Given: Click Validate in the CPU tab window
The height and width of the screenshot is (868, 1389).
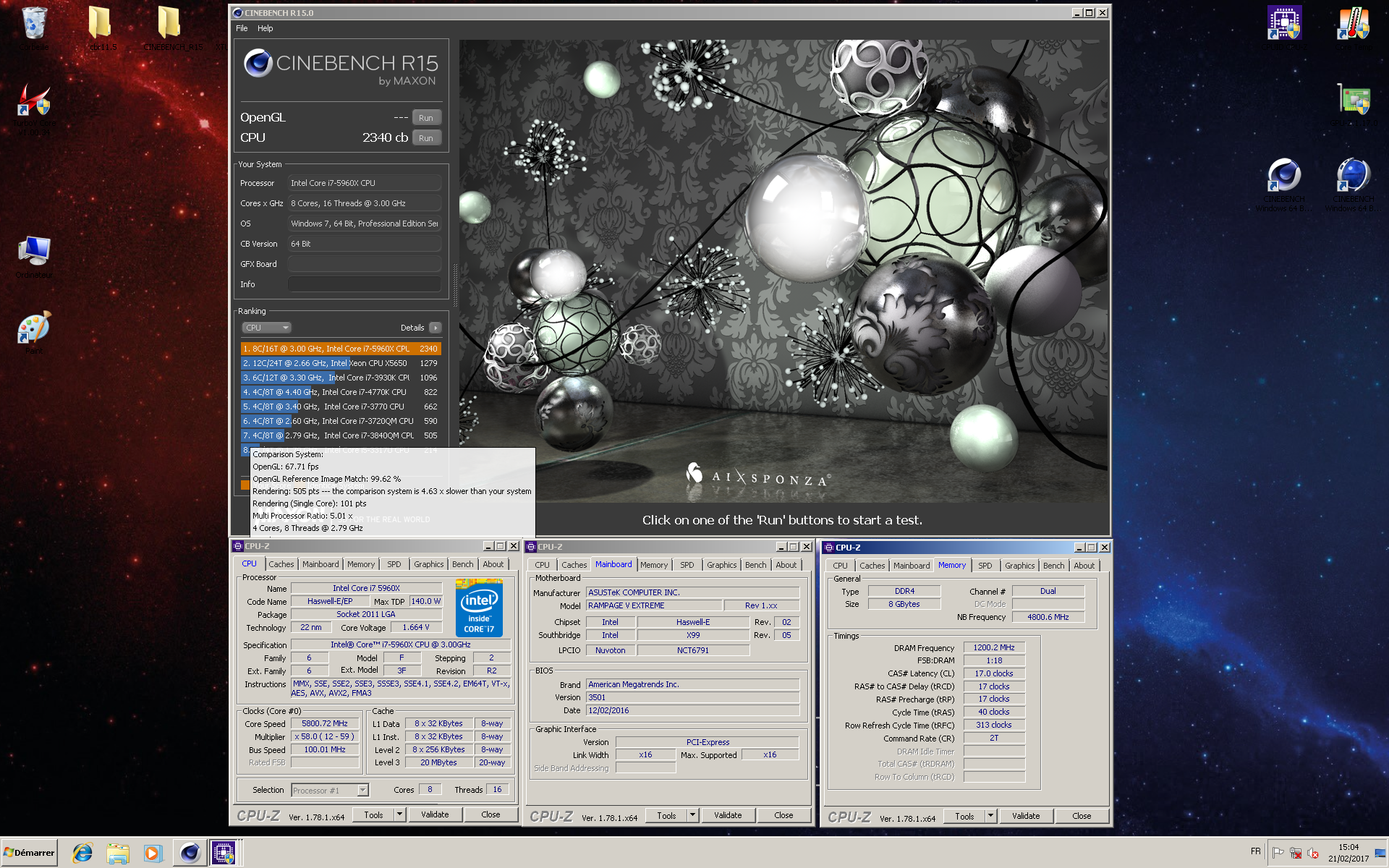Looking at the screenshot, I should [x=435, y=814].
